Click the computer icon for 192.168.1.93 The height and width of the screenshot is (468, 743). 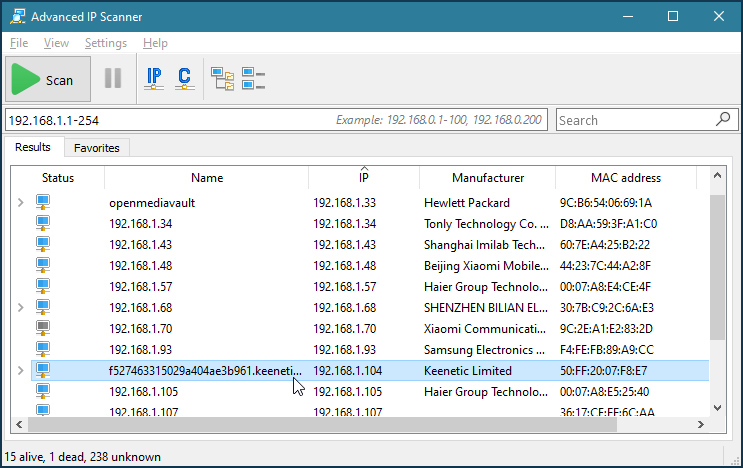click(x=43, y=349)
